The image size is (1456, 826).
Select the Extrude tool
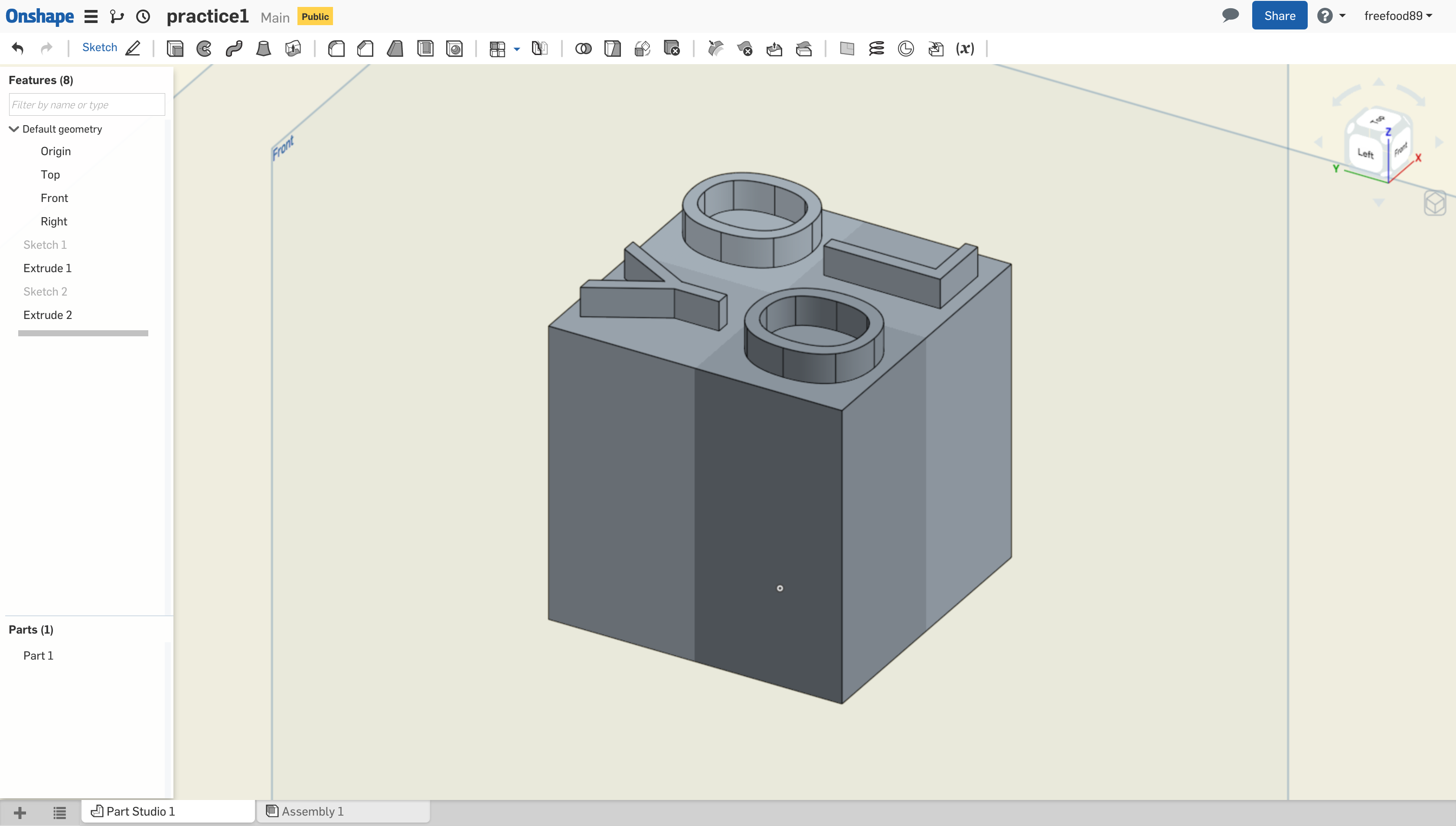(175, 49)
